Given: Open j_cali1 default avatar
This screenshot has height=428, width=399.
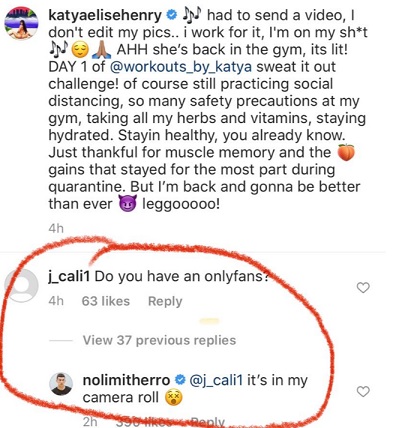Looking at the screenshot, I should (21, 286).
